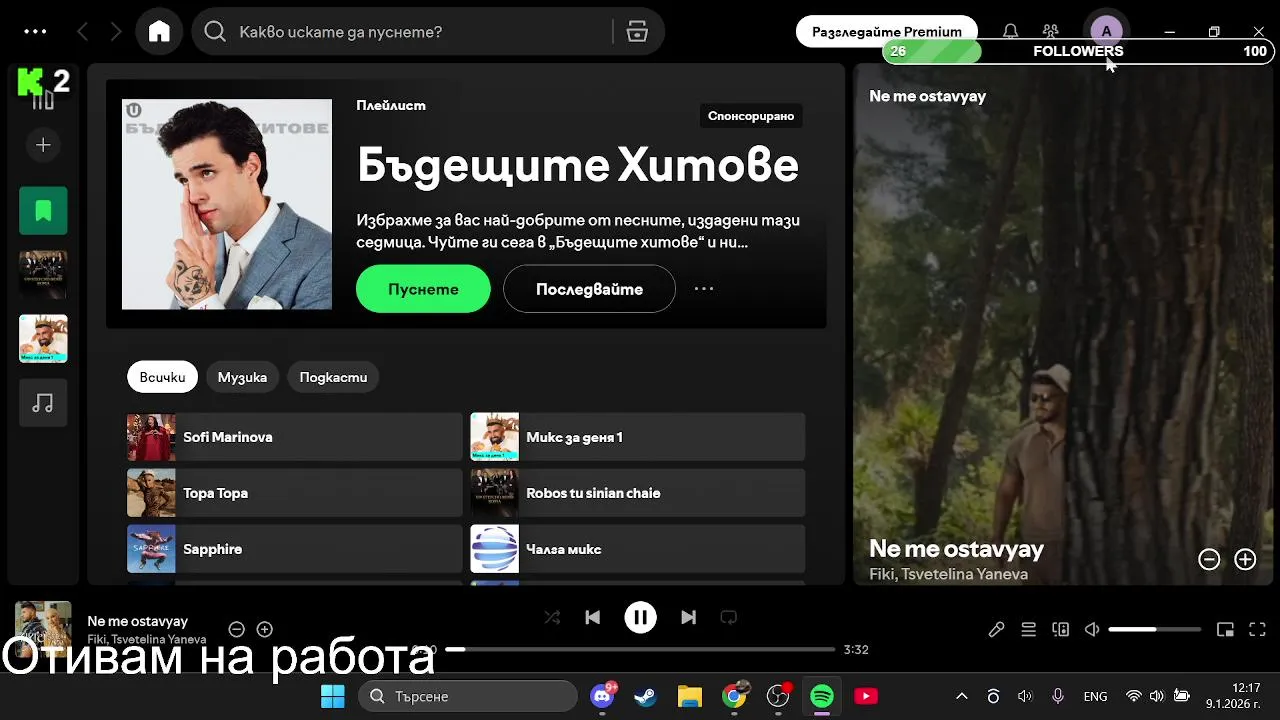This screenshot has width=1280, height=720.
Task: Open the Browse icon in search bar
Action: coord(637,32)
